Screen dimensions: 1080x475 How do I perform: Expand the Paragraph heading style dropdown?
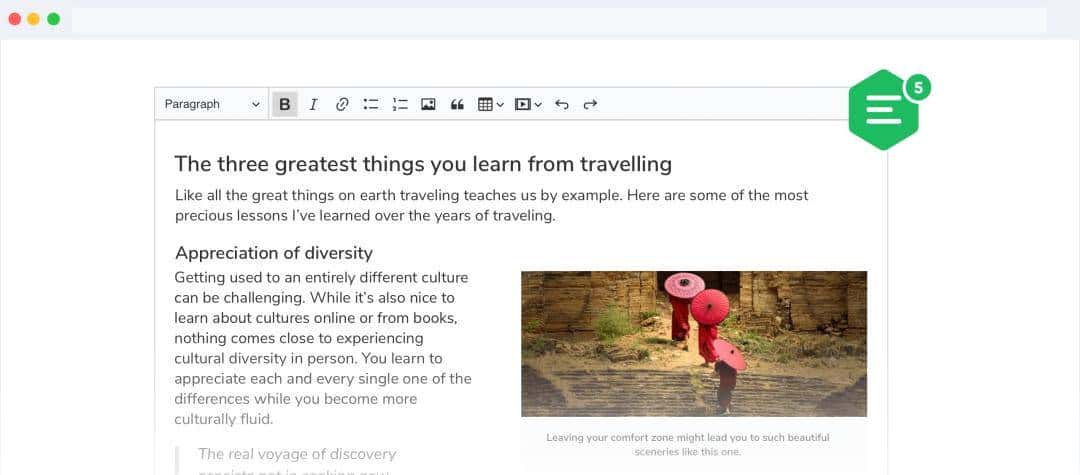tap(212, 104)
